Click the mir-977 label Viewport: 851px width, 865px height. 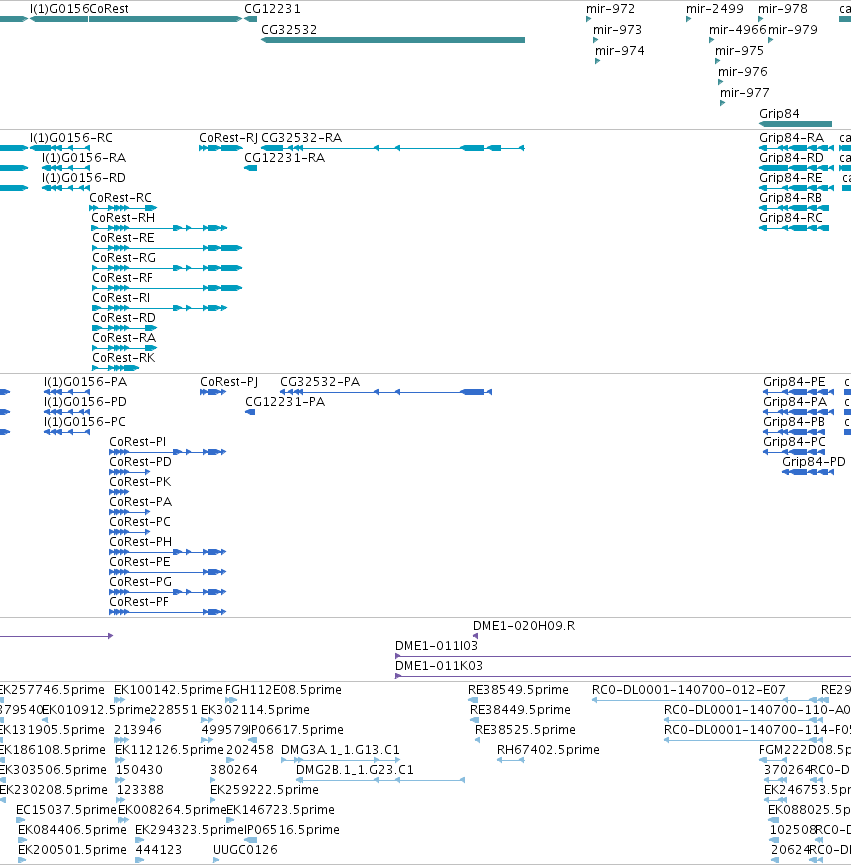[x=745, y=93]
